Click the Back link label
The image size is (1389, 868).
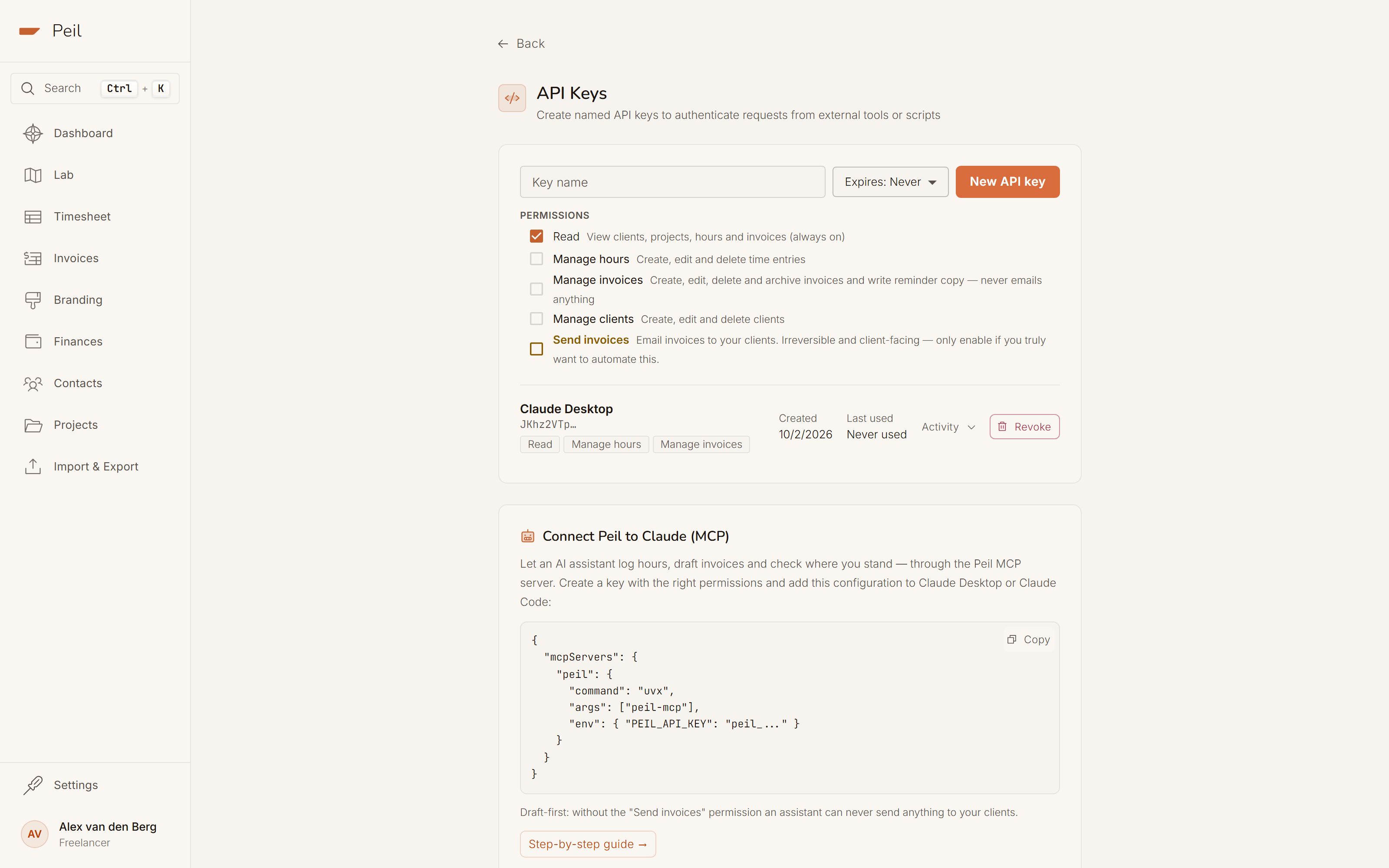point(530,44)
